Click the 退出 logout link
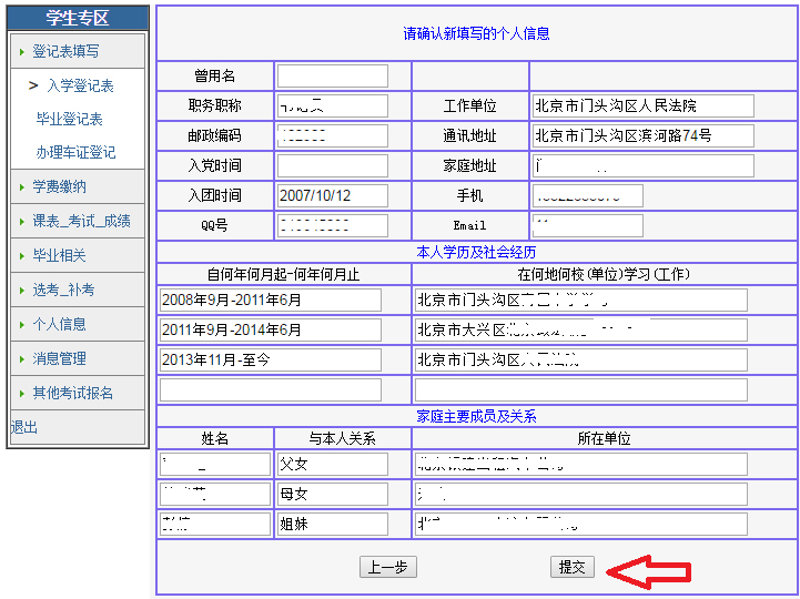 (x=24, y=427)
